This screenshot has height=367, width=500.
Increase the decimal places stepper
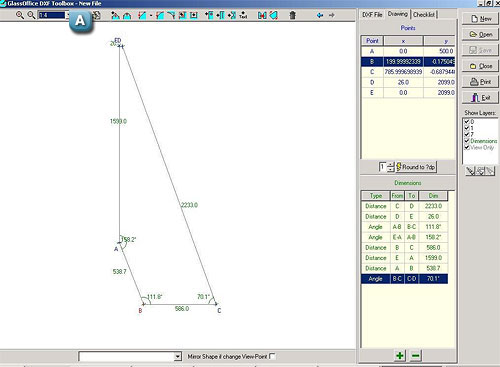[391, 164]
